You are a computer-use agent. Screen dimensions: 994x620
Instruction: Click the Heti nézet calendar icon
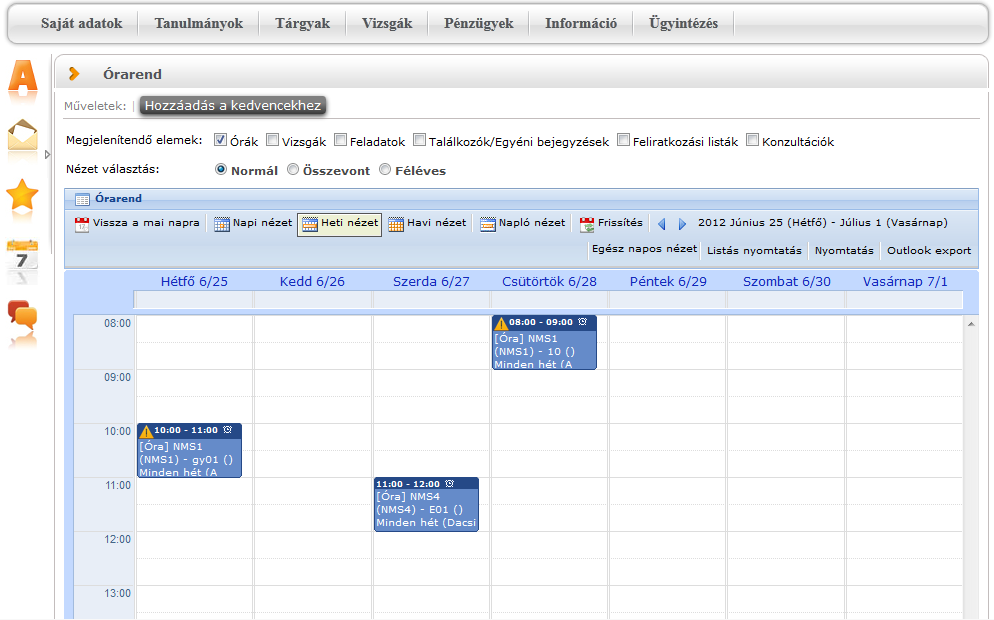(309, 224)
